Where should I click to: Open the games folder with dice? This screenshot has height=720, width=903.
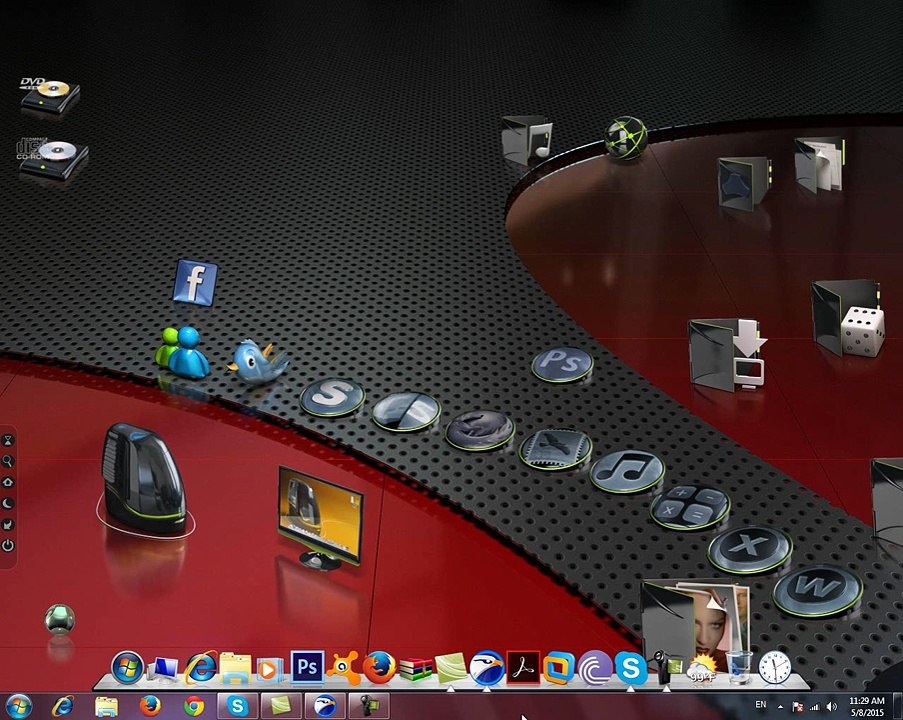848,318
